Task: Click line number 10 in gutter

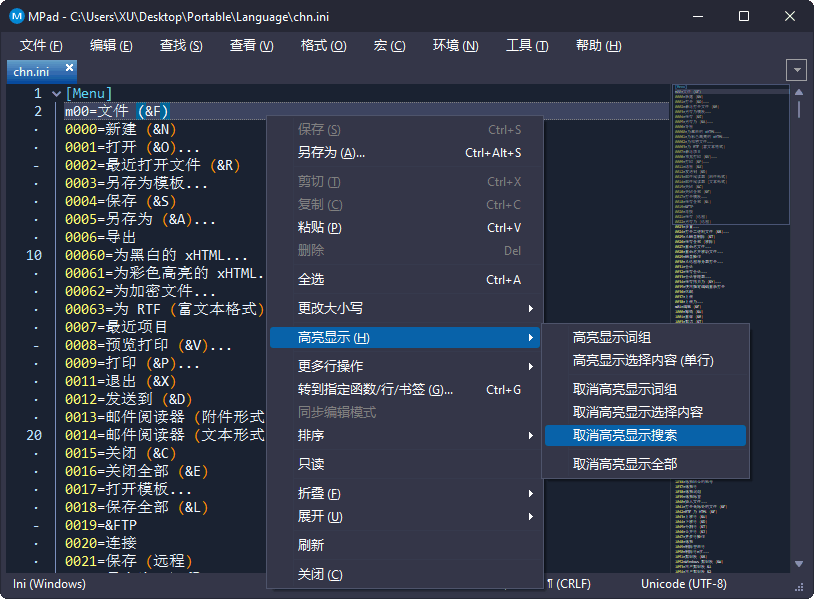Action: [x=34, y=255]
